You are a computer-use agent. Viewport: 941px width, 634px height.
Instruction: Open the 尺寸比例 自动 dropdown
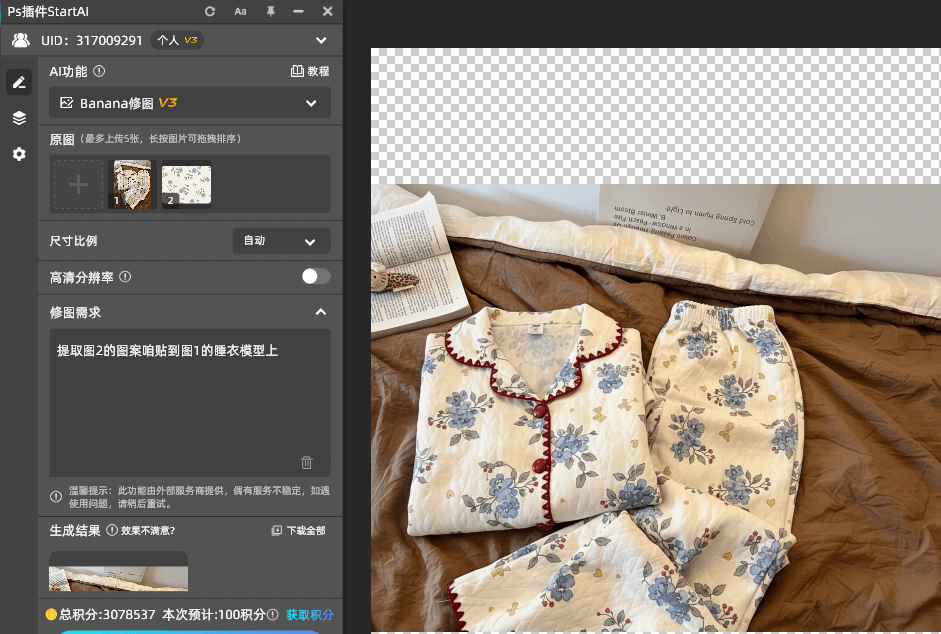pos(281,241)
